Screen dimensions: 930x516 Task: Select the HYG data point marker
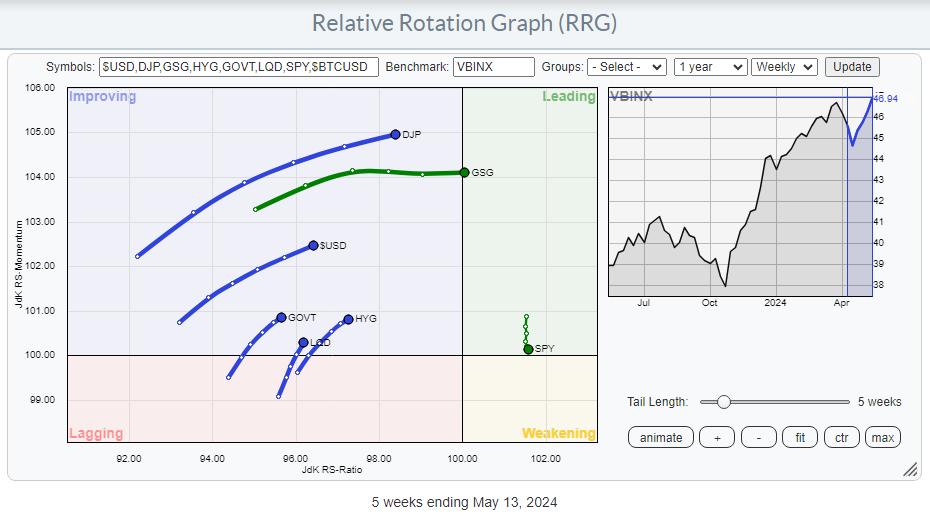[348, 319]
